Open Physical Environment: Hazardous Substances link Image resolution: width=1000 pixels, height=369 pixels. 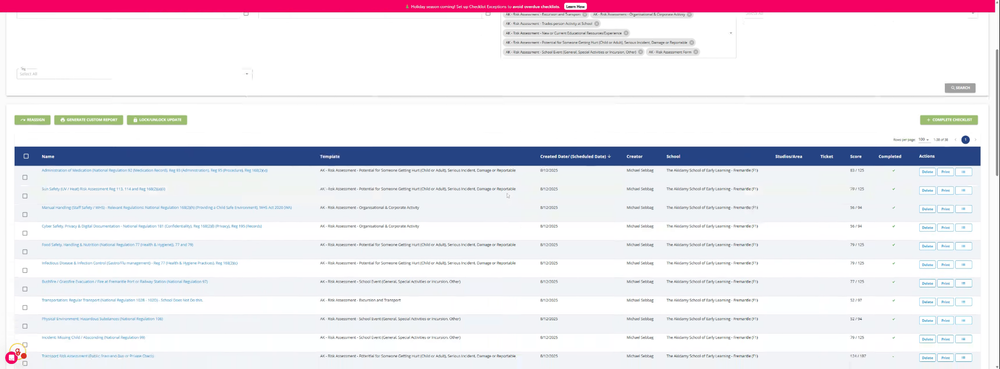tap(102, 319)
